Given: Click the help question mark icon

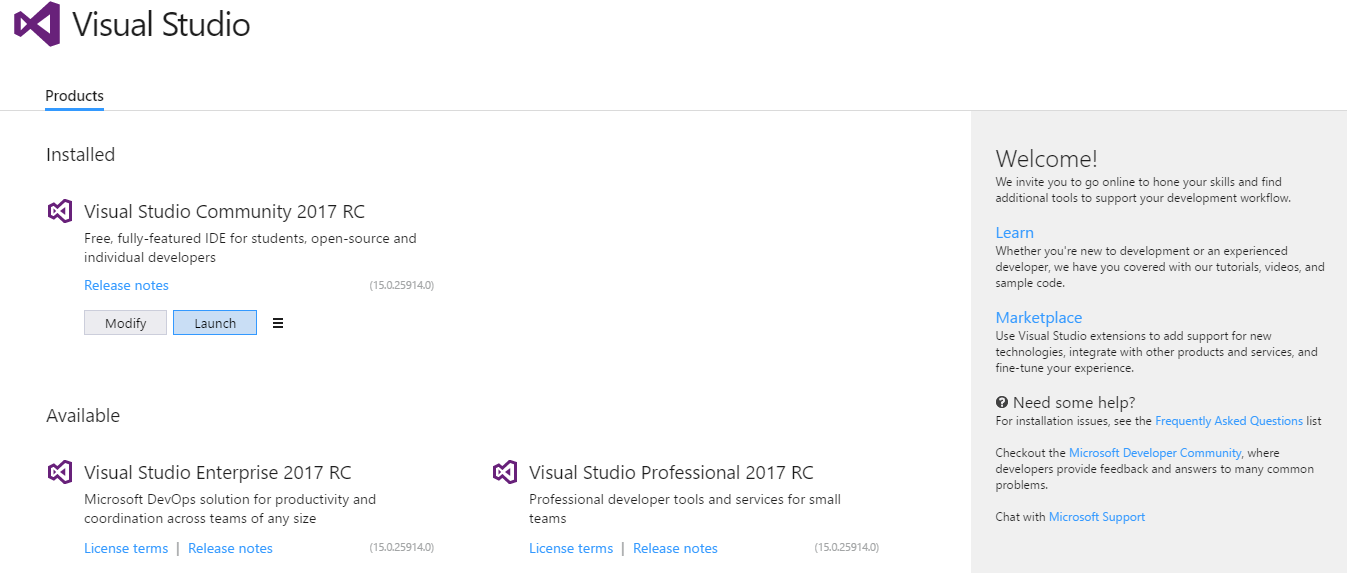Looking at the screenshot, I should pyautogui.click(x=1002, y=403).
